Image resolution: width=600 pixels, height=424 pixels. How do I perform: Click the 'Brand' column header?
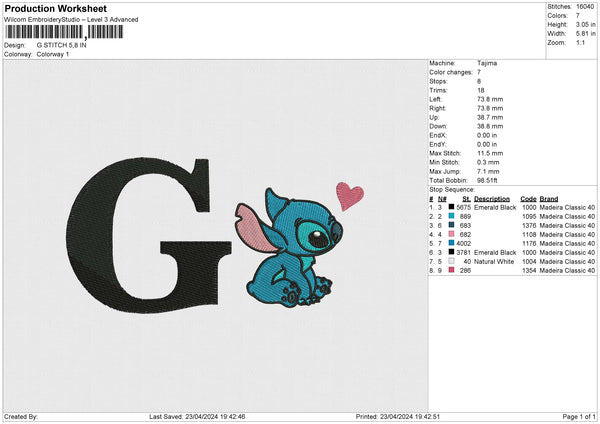point(549,199)
